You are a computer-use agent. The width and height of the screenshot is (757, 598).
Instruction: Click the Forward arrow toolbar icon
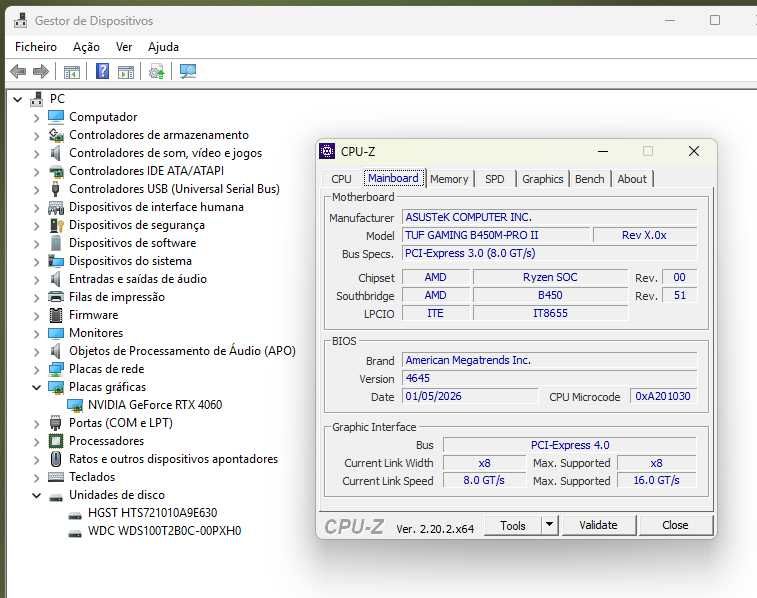click(41, 72)
